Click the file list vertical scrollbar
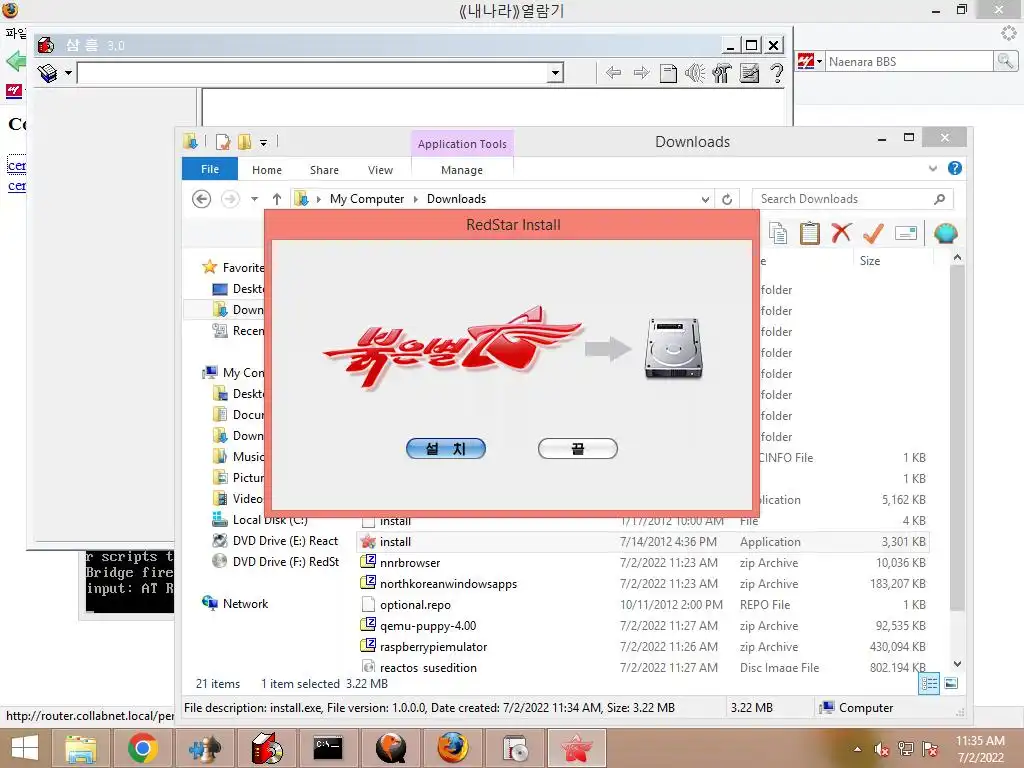 click(x=957, y=438)
